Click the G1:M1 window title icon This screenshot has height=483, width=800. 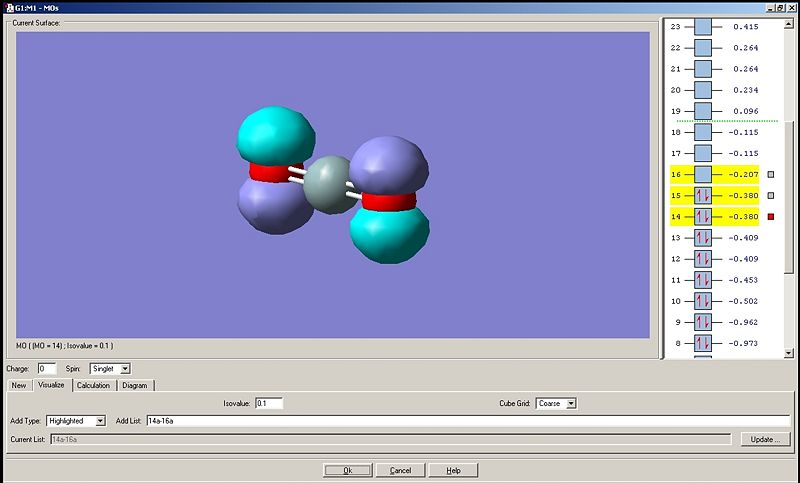[x=9, y=8]
